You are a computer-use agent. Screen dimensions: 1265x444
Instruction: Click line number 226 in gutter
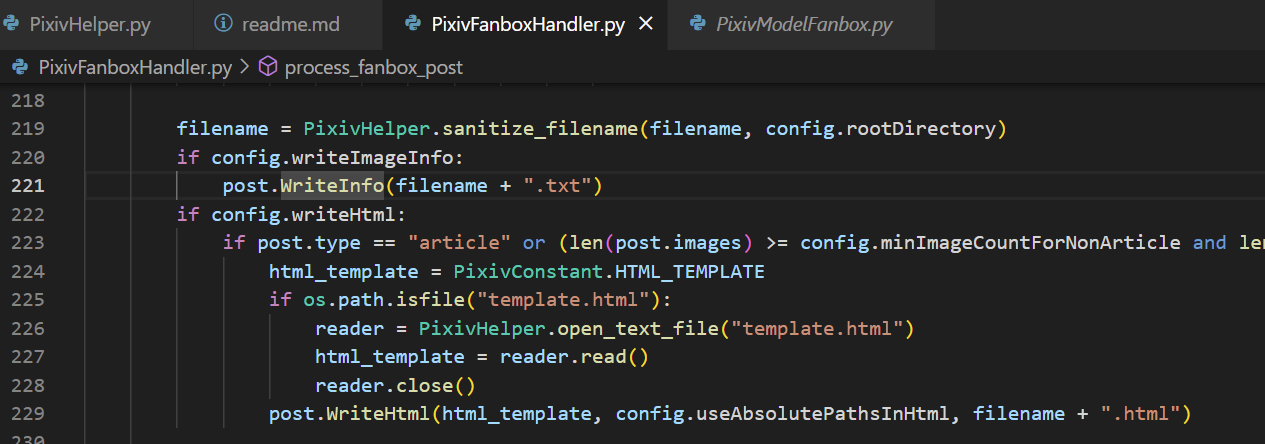click(28, 328)
